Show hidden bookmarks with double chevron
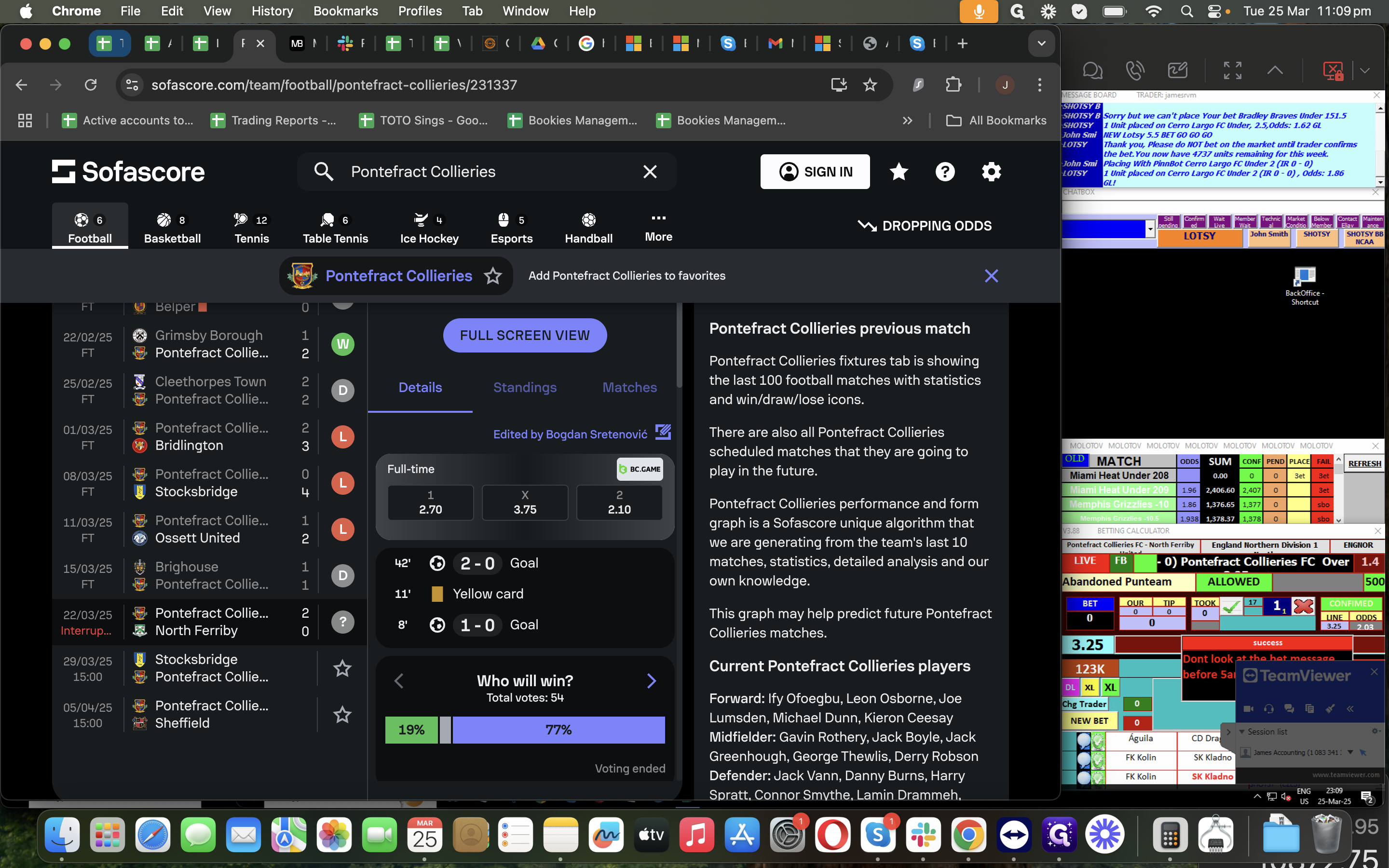The image size is (1389, 868). click(x=908, y=121)
